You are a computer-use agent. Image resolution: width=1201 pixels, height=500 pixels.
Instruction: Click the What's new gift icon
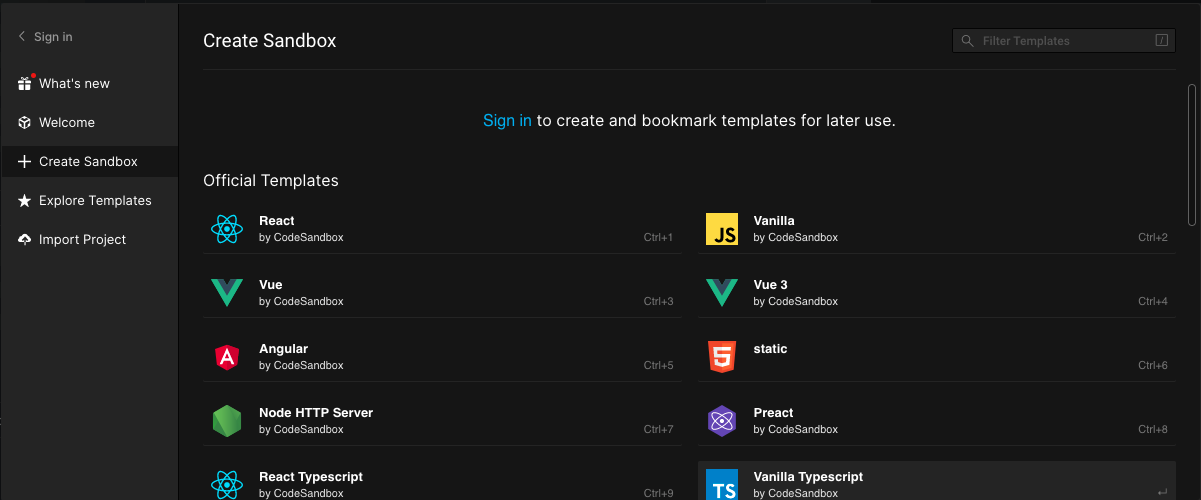point(25,84)
